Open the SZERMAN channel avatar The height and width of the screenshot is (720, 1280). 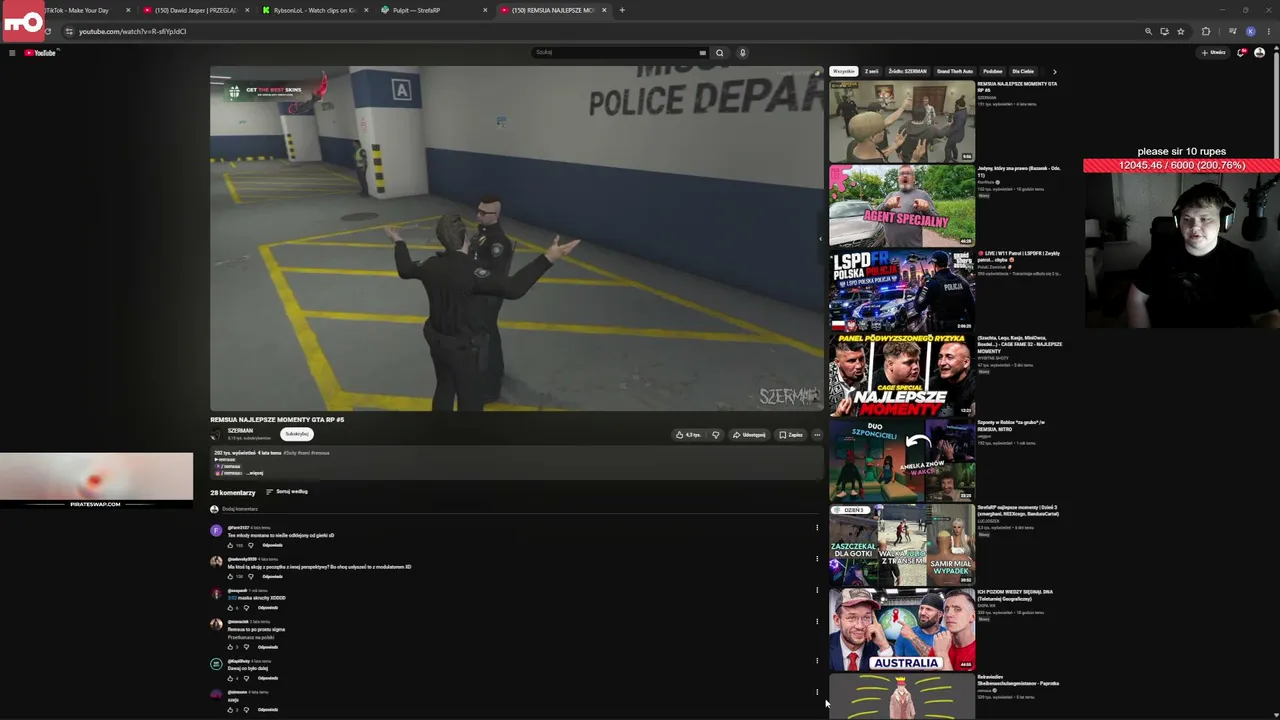point(216,434)
